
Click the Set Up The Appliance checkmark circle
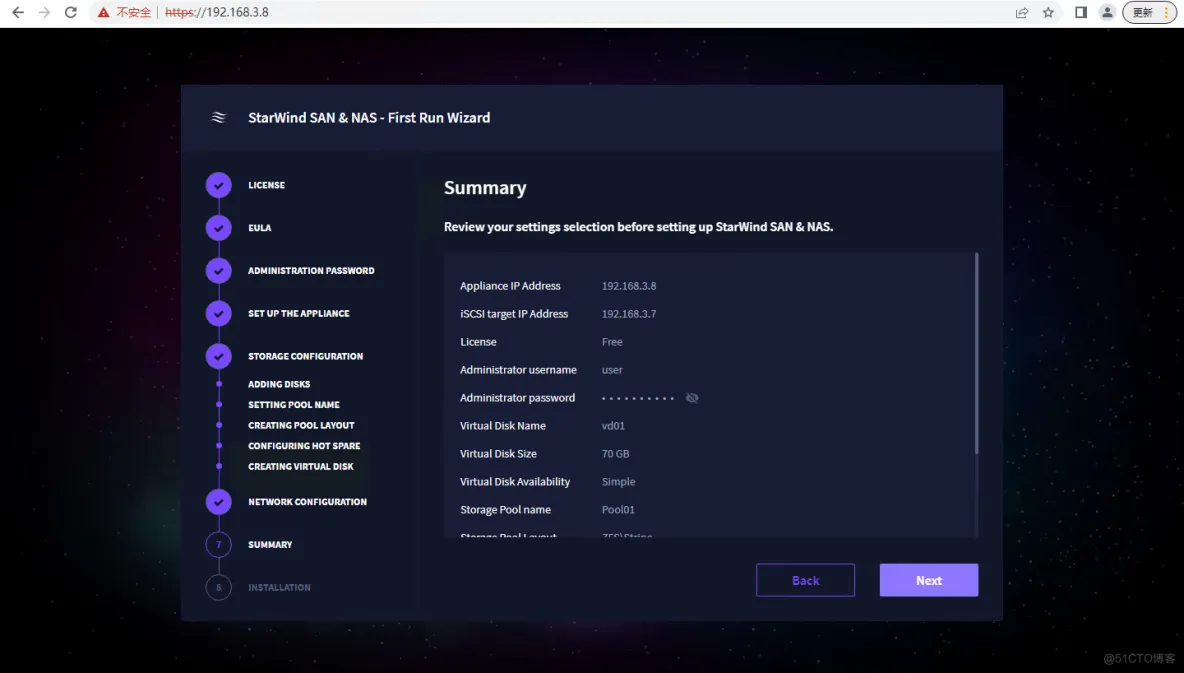218,313
